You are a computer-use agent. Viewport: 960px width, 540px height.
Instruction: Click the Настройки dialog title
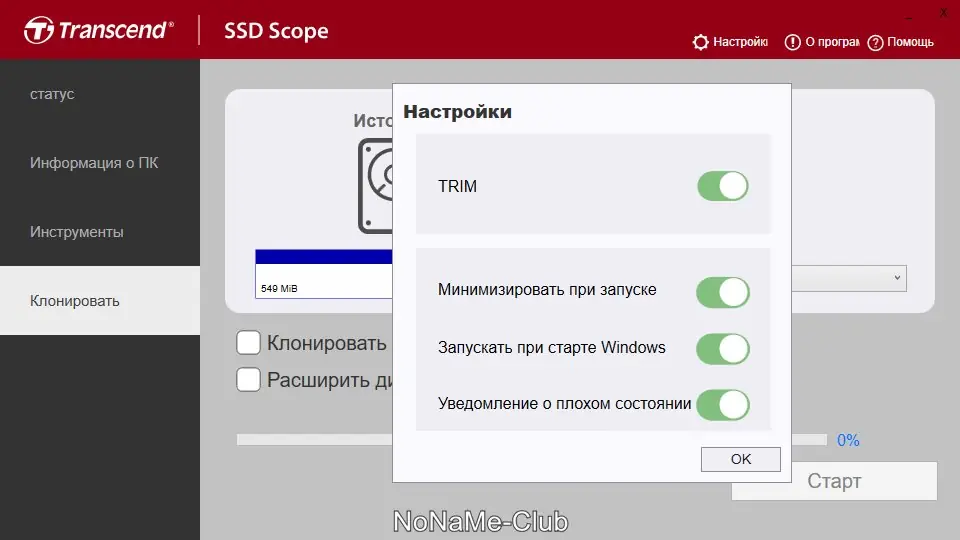pyautogui.click(x=457, y=112)
